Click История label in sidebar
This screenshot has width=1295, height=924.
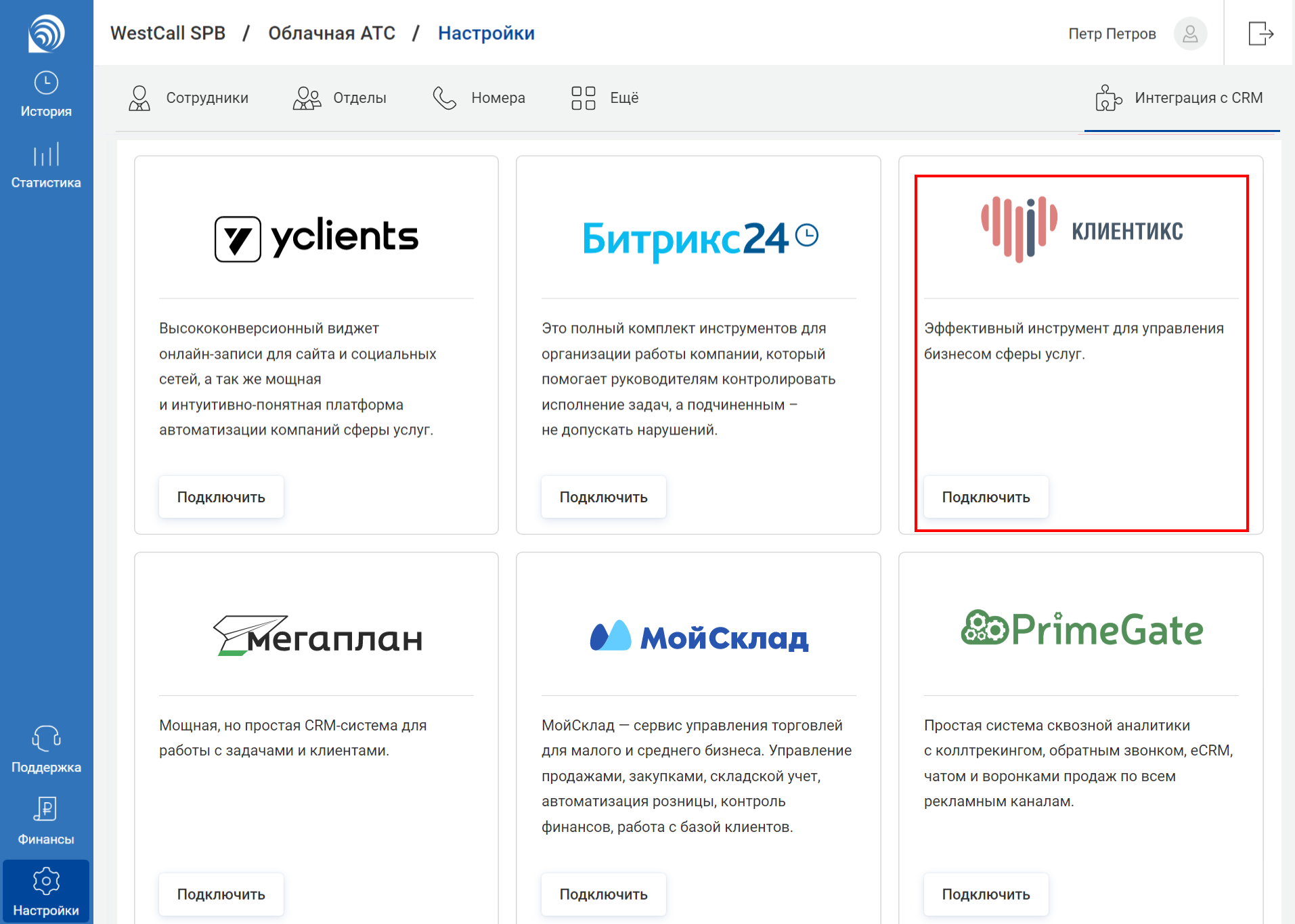point(46,112)
